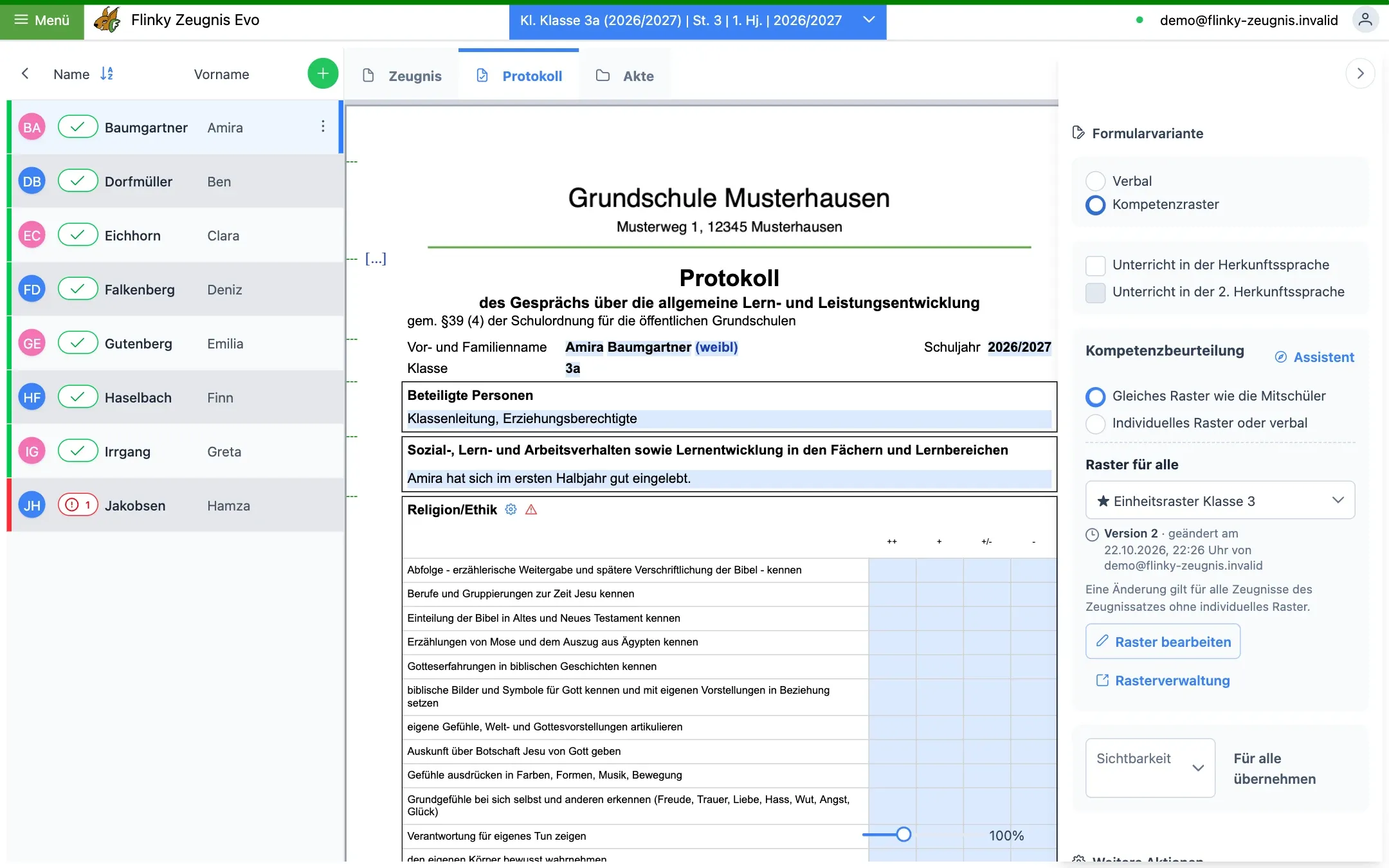
Task: Click the Religion/Ethik warning triangle icon
Action: (531, 510)
